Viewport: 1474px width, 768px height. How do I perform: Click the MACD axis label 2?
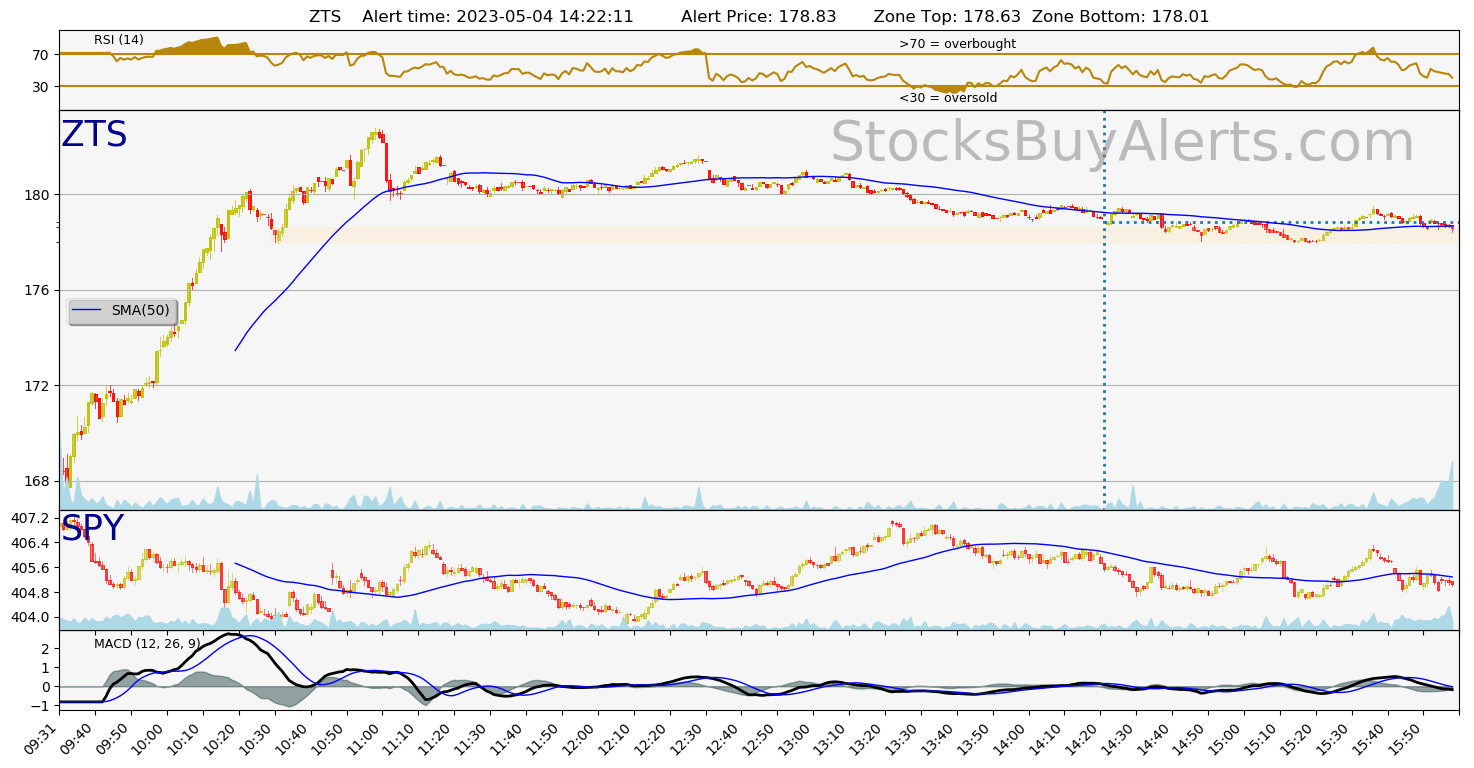pyautogui.click(x=46, y=649)
